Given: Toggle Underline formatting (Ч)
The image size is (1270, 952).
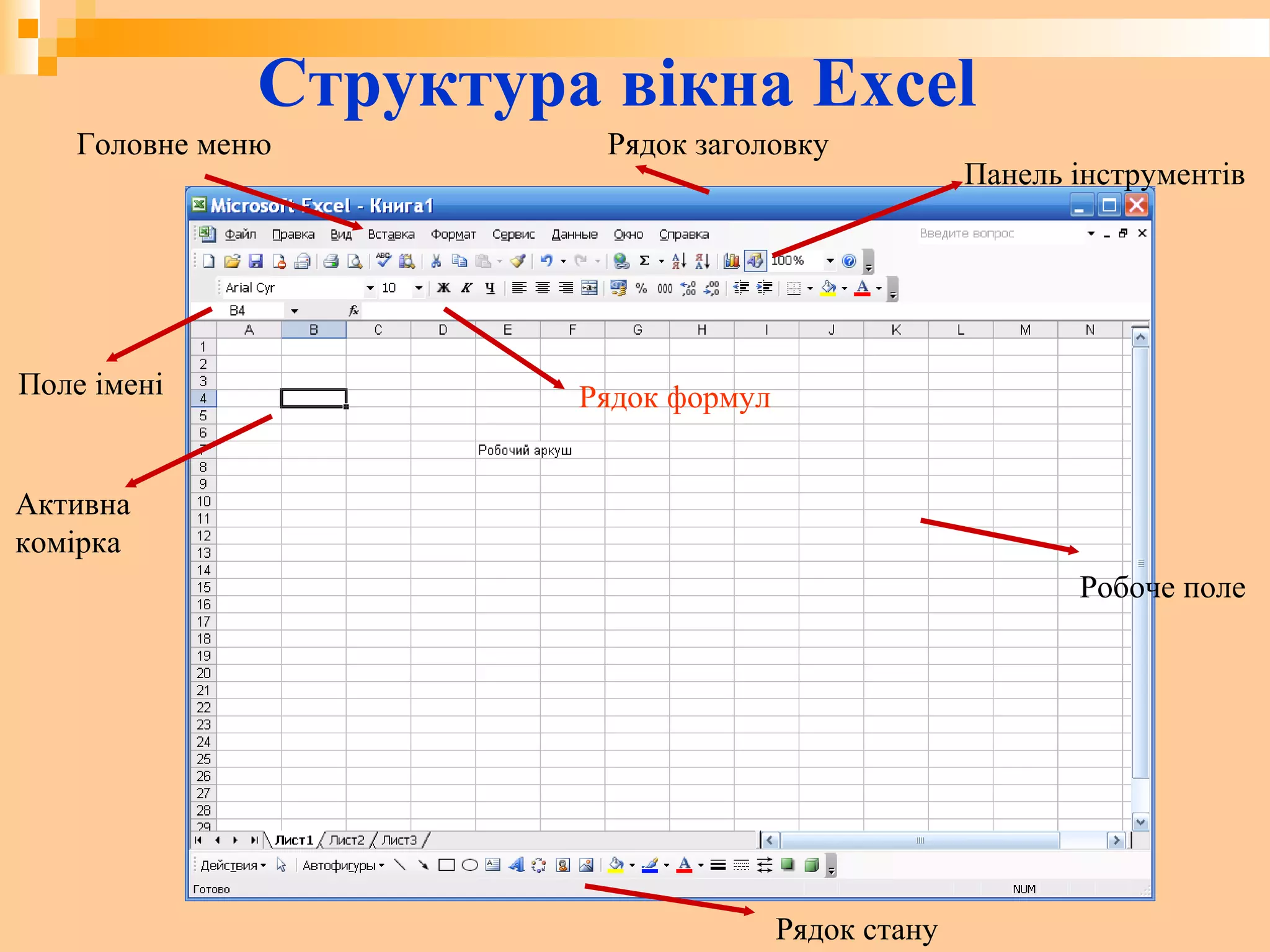Looking at the screenshot, I should pyautogui.click(x=490, y=288).
